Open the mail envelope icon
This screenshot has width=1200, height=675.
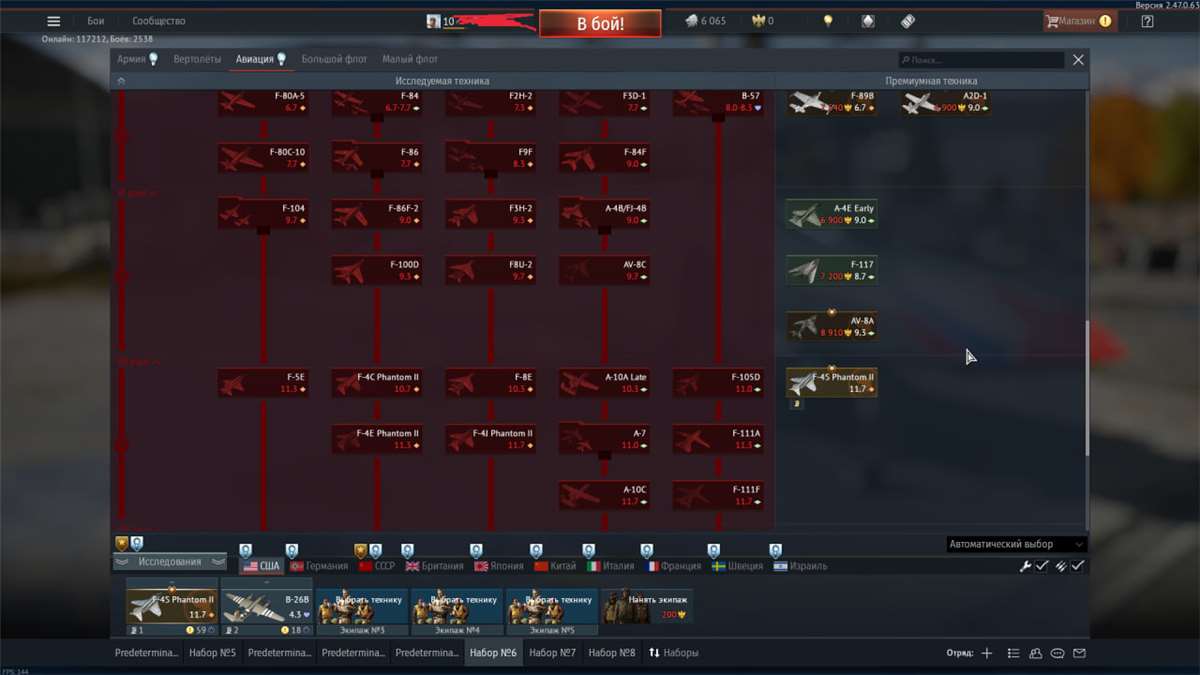pyautogui.click(x=1079, y=653)
